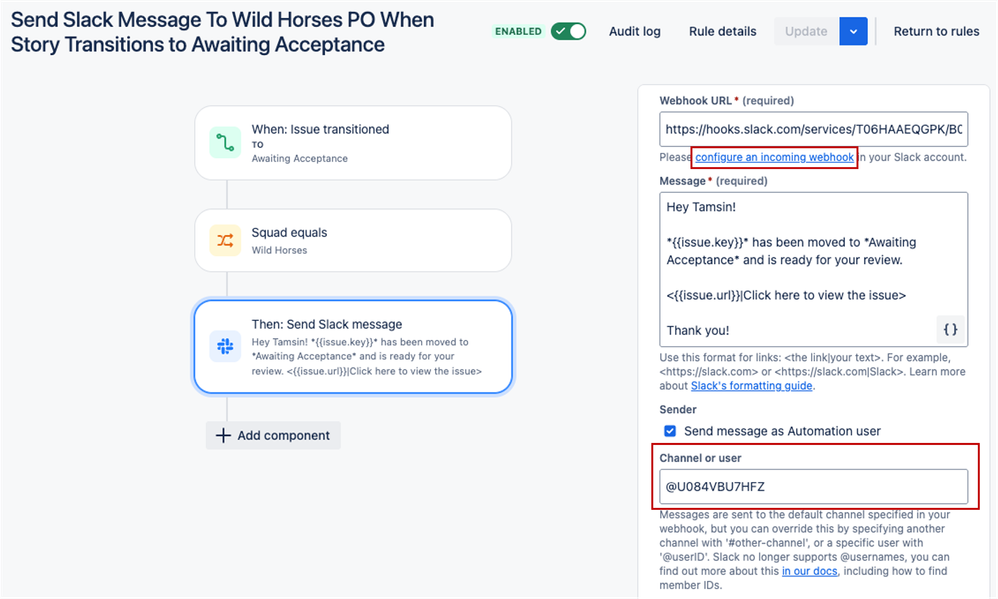Click the Webhook URL input field
The width and height of the screenshot is (998, 599).
[x=813, y=130]
